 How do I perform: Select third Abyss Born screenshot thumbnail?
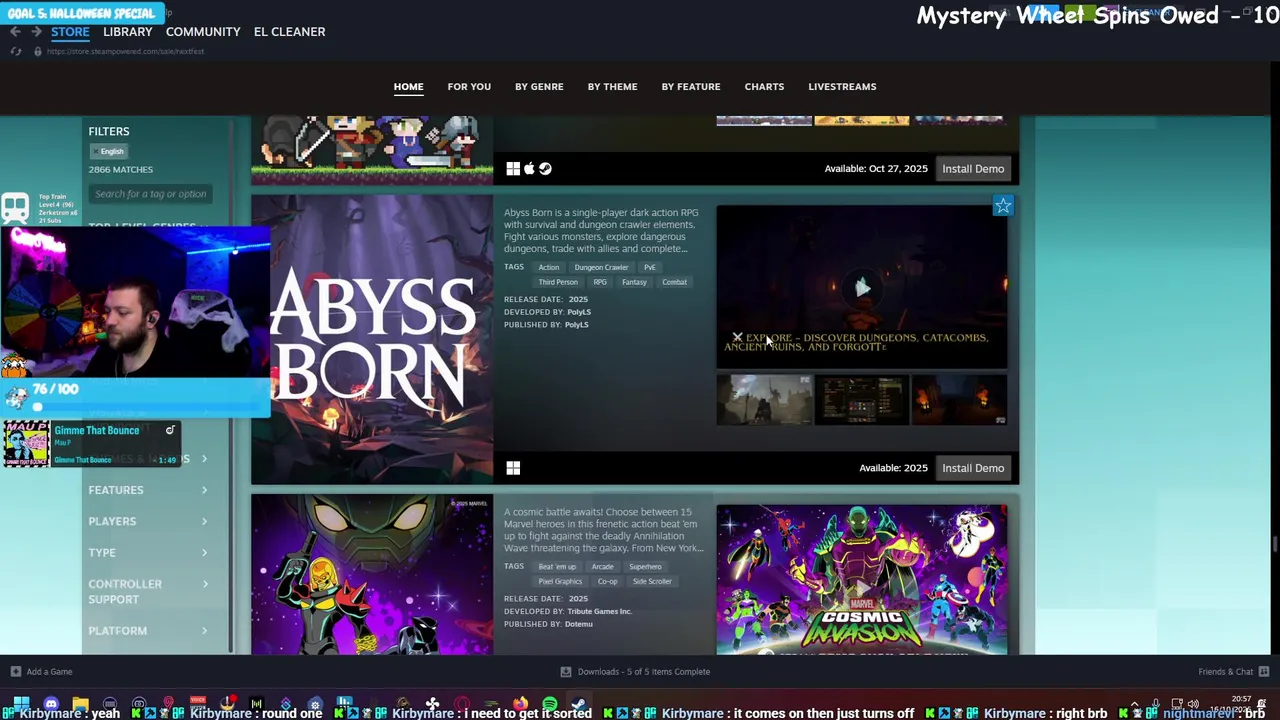click(959, 400)
